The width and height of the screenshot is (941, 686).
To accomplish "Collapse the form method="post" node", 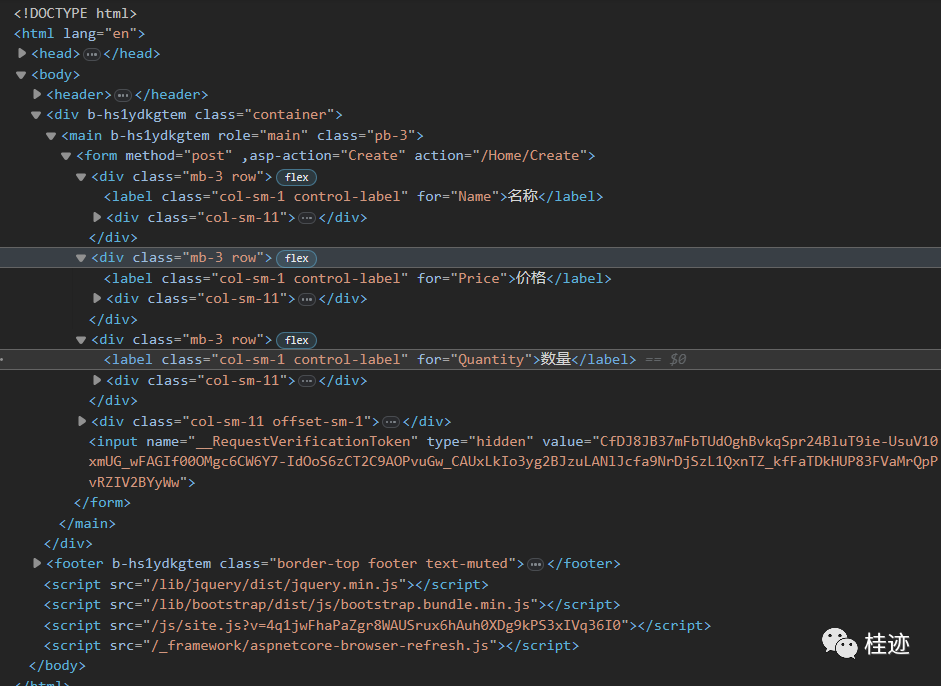I will 66,156.
